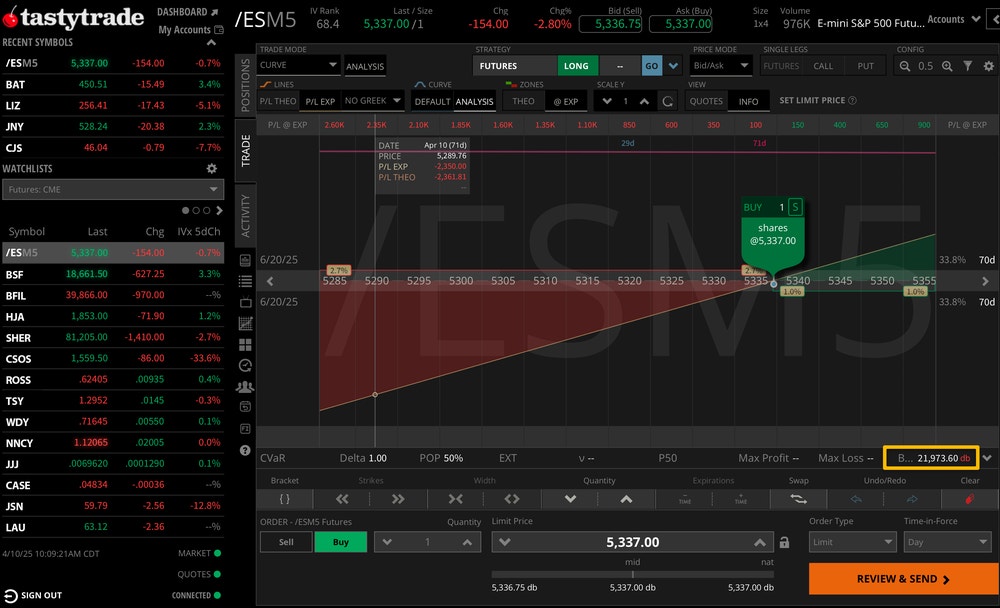Zoom out the curve view
The width and height of the screenshot is (1000, 608).
[904, 66]
